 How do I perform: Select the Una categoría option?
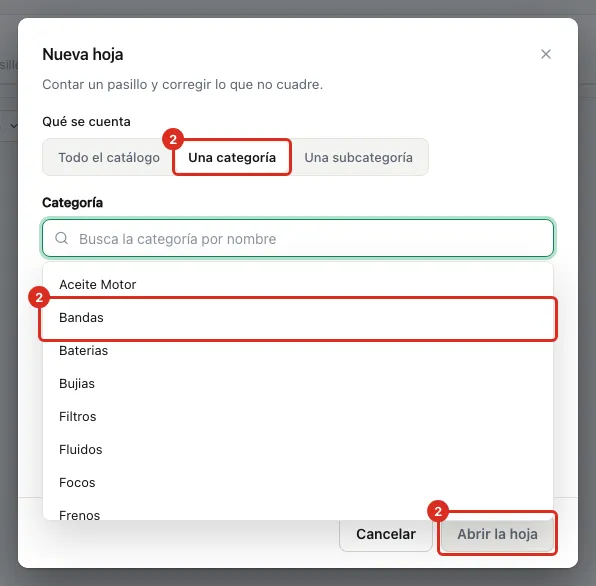click(x=232, y=157)
